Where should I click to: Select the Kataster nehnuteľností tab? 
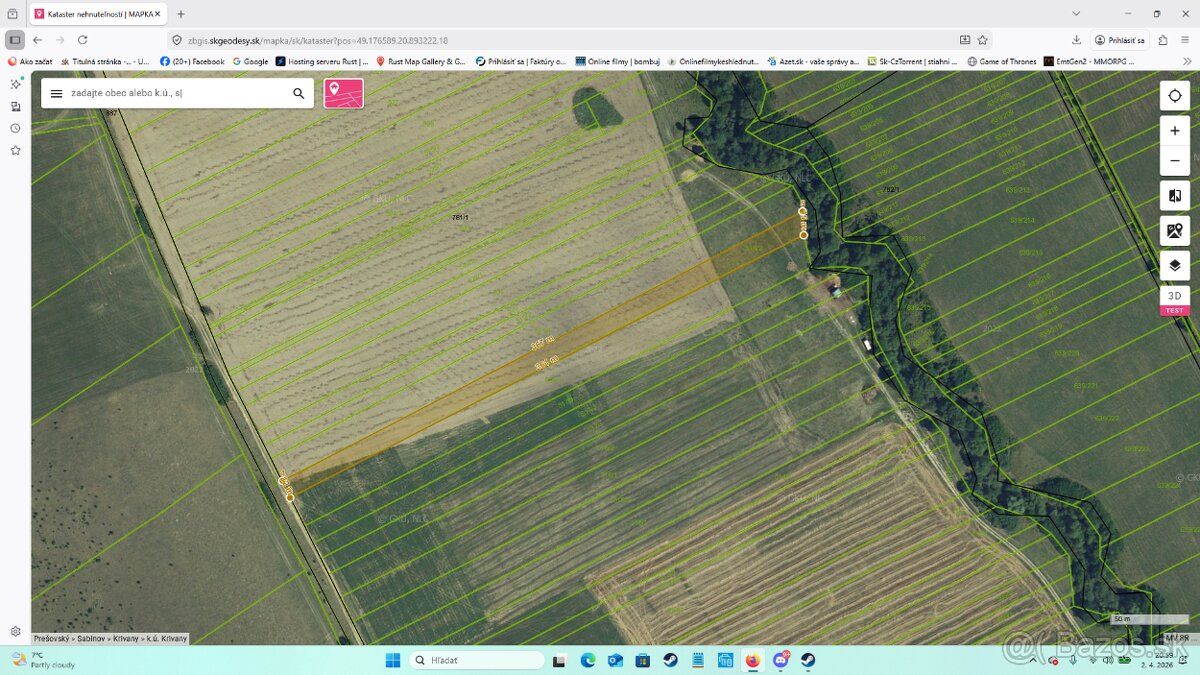point(97,14)
